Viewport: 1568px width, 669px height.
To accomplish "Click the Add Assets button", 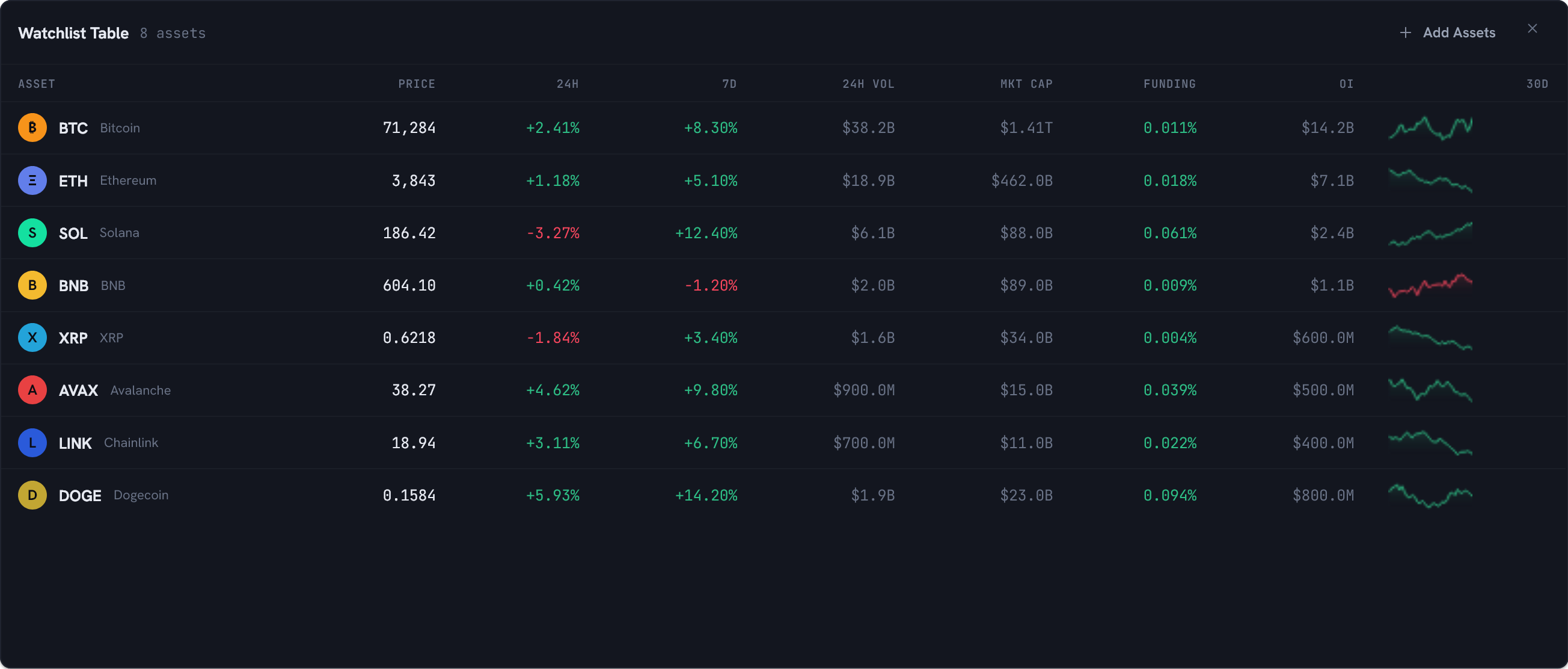I will (1447, 33).
